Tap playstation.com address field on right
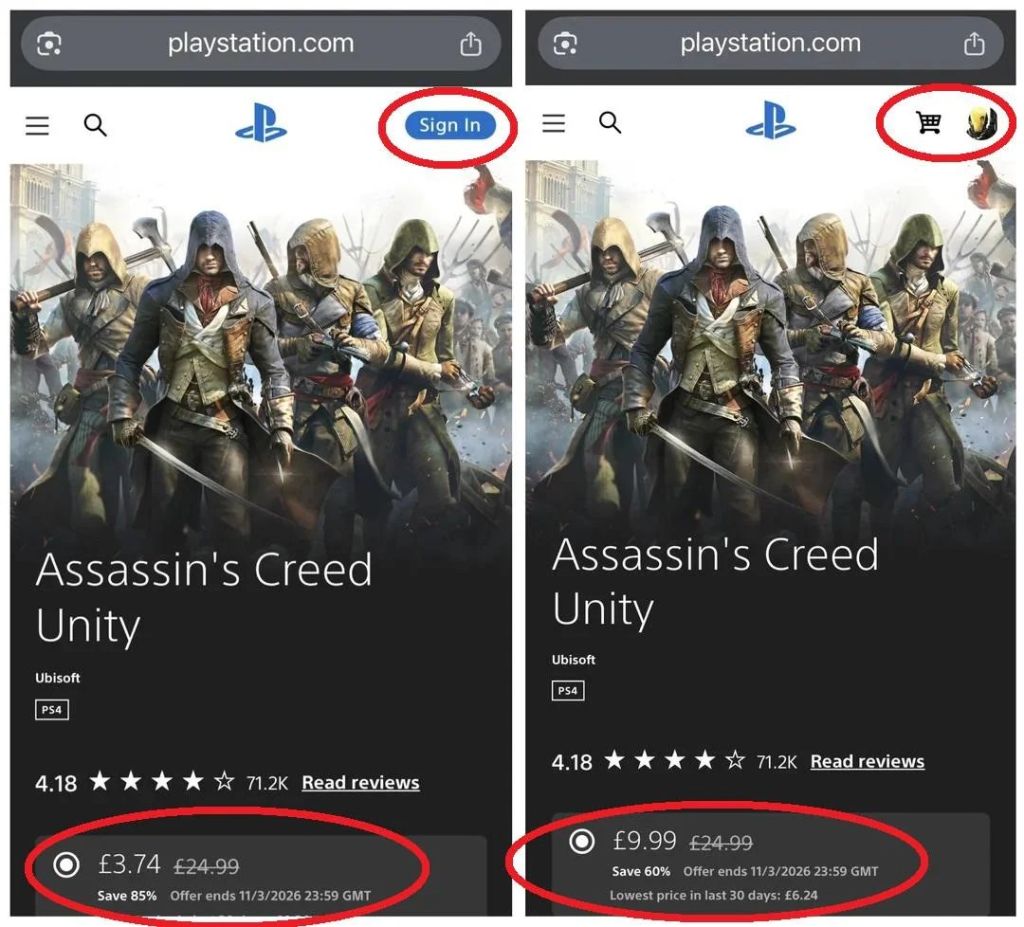The image size is (1024, 927). pos(771,44)
